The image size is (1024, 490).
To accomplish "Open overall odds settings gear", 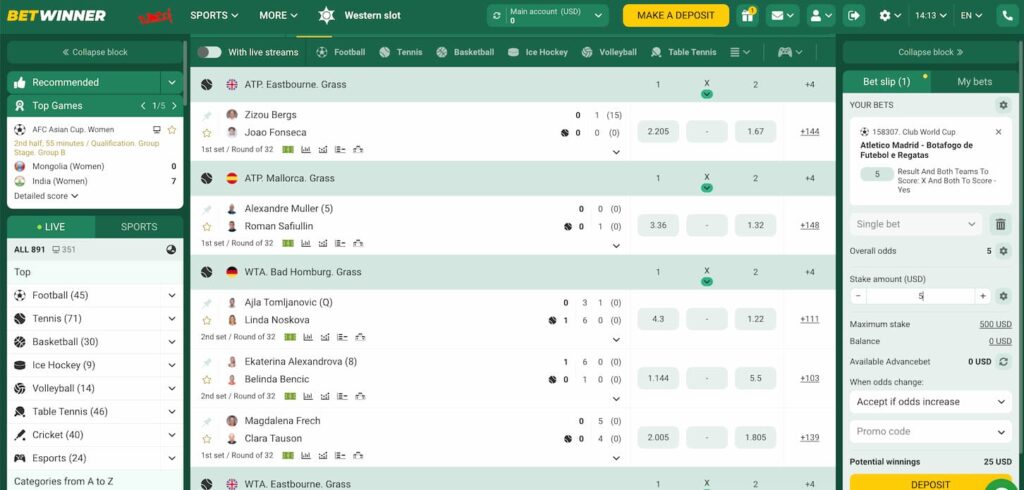I will coord(1003,251).
